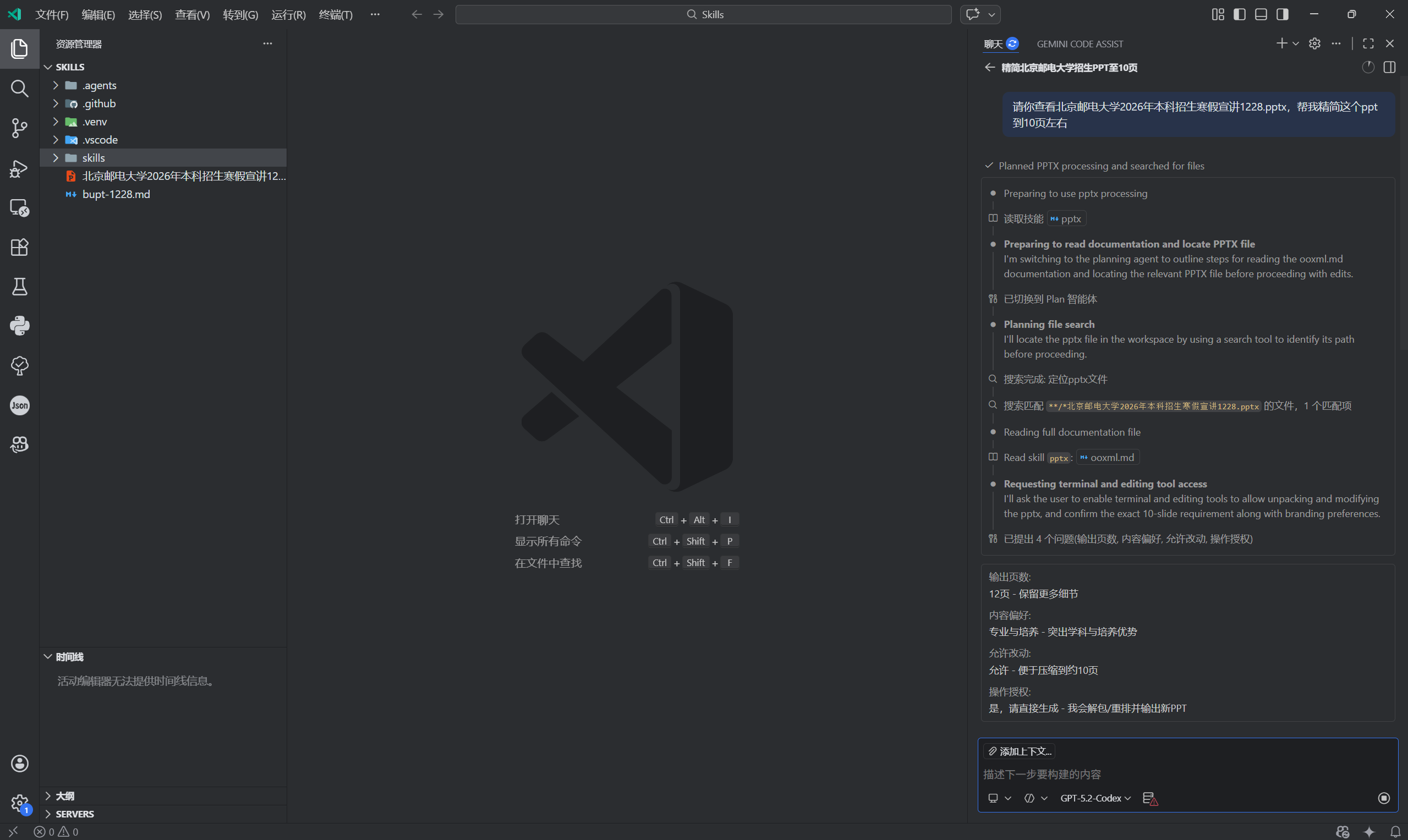This screenshot has width=1408, height=840.
Task: Open the Testing flask view
Action: pos(19,287)
